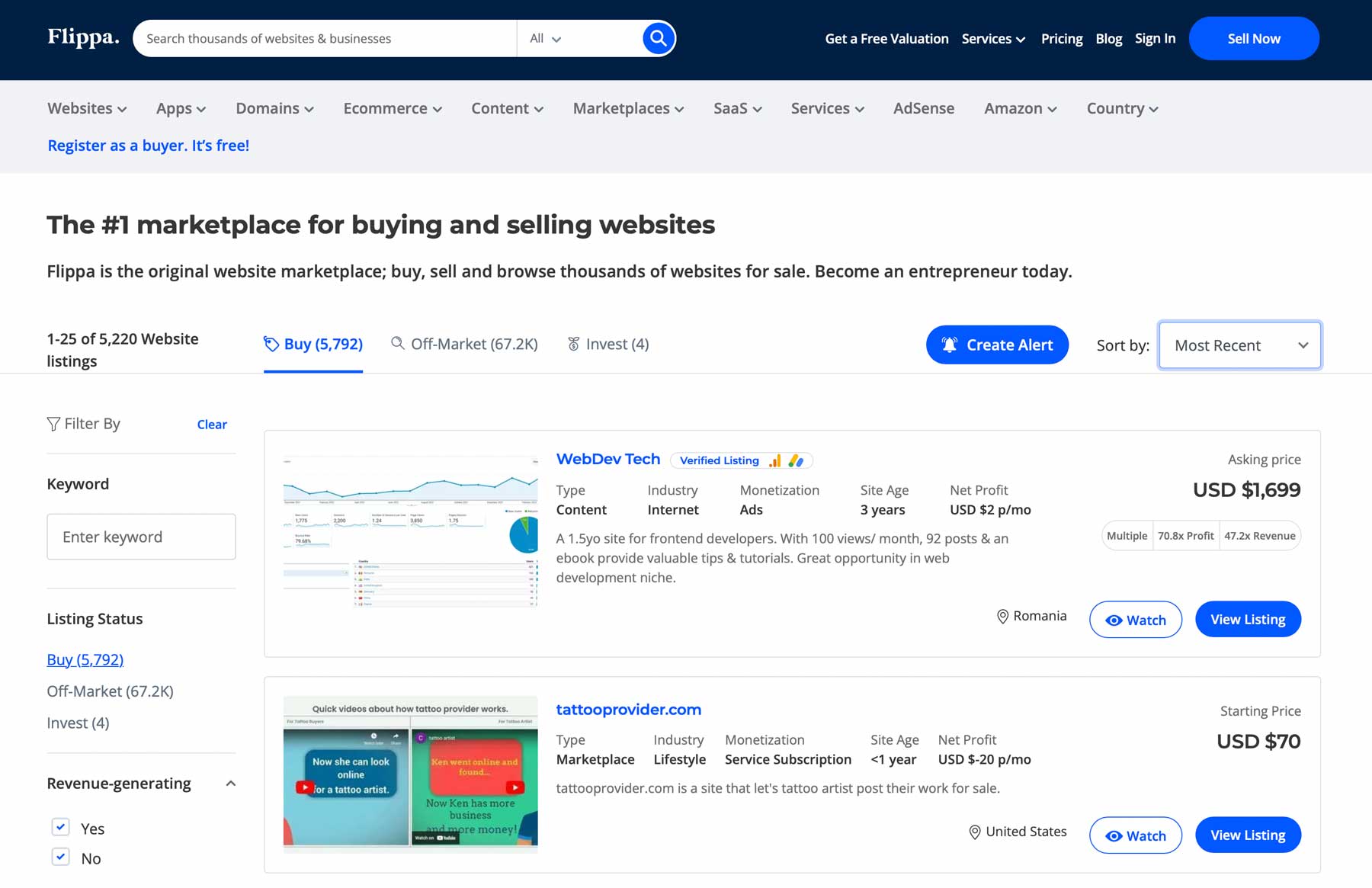Image resolution: width=1372 pixels, height=888 pixels.
Task: Uncheck the No revenue-generating checkbox
Action: click(60, 857)
